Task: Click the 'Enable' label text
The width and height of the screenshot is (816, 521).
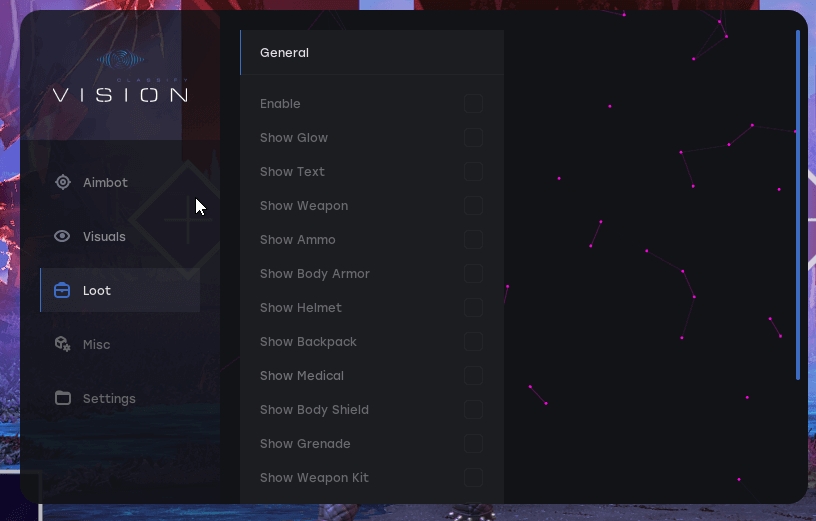Action: pos(280,104)
